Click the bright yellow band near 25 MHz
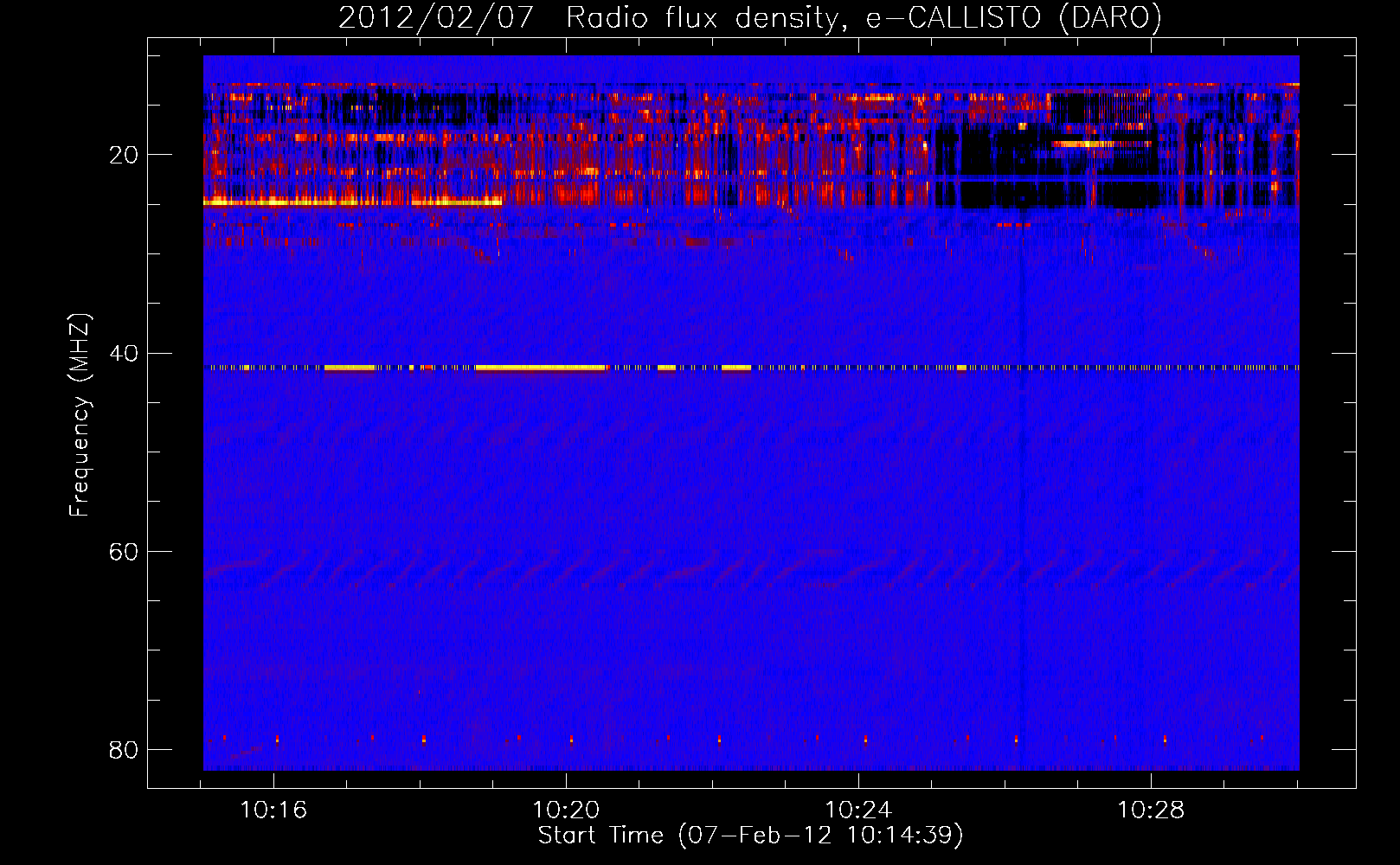1400x865 pixels. 352,202
